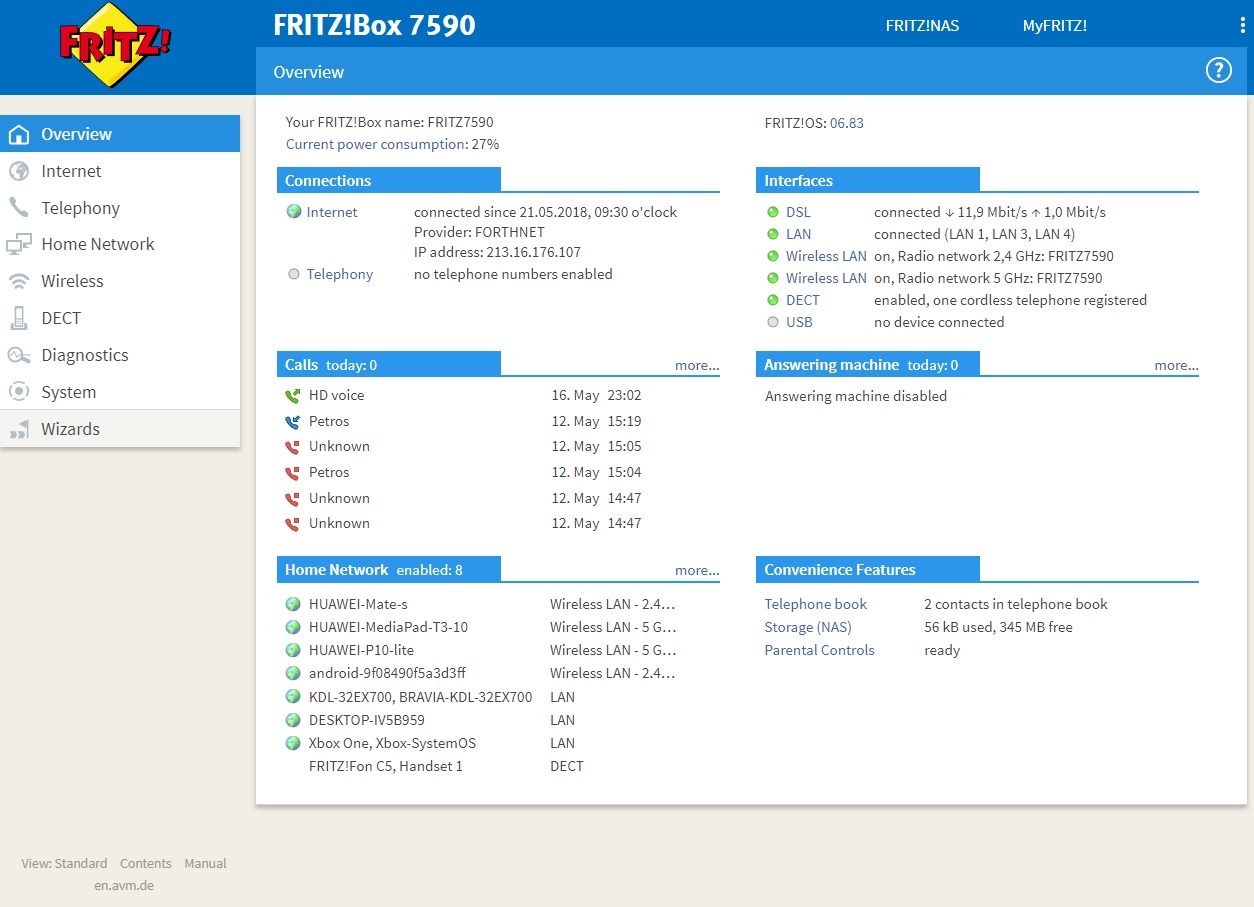Open the Diagnostics menu item
Image resolution: width=1254 pixels, height=907 pixels.
click(120, 355)
